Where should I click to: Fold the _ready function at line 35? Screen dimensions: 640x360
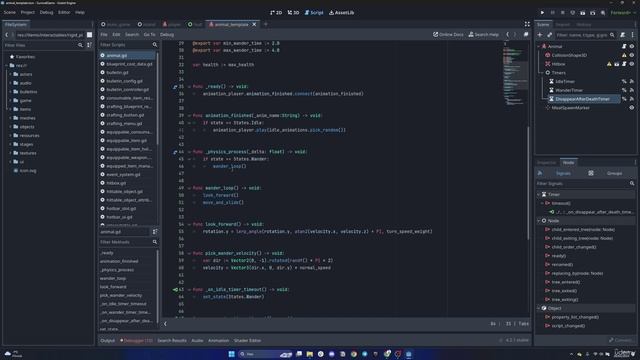[189, 87]
